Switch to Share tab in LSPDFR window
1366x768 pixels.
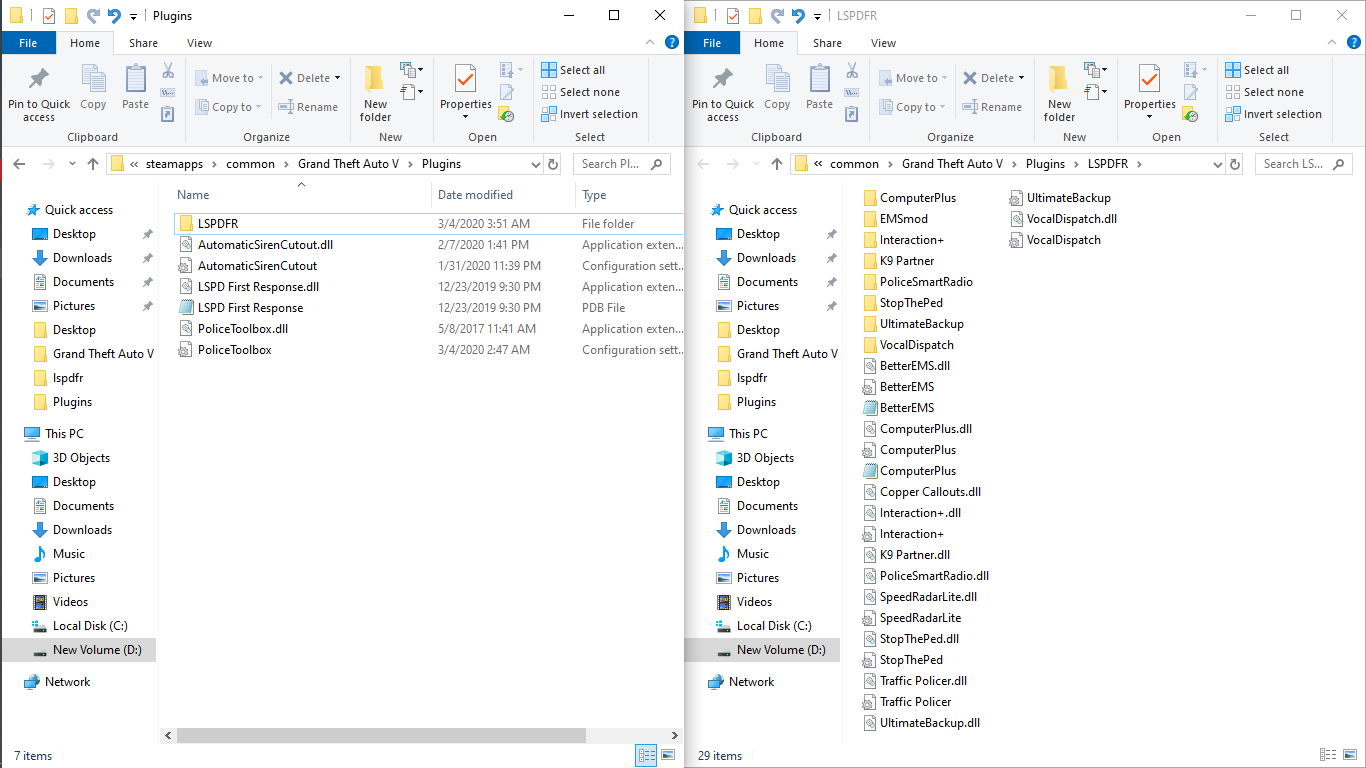[827, 43]
